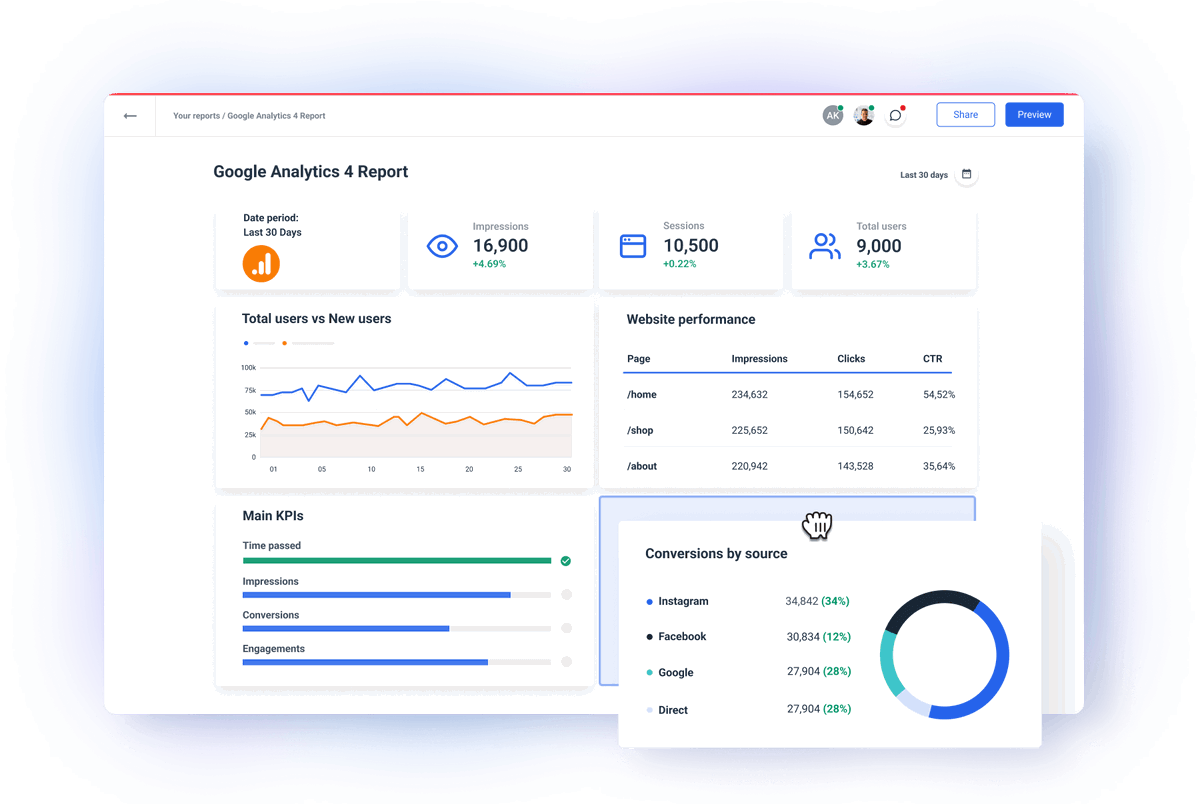
Task: Open the date range calendar icon
Action: [966, 174]
